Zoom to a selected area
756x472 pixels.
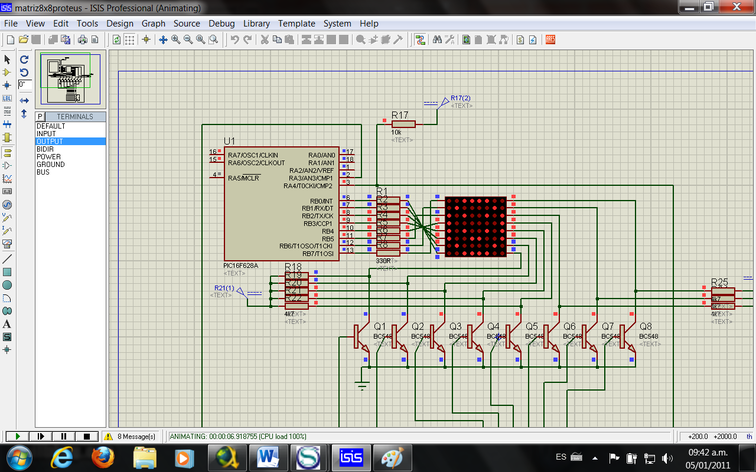pos(213,40)
